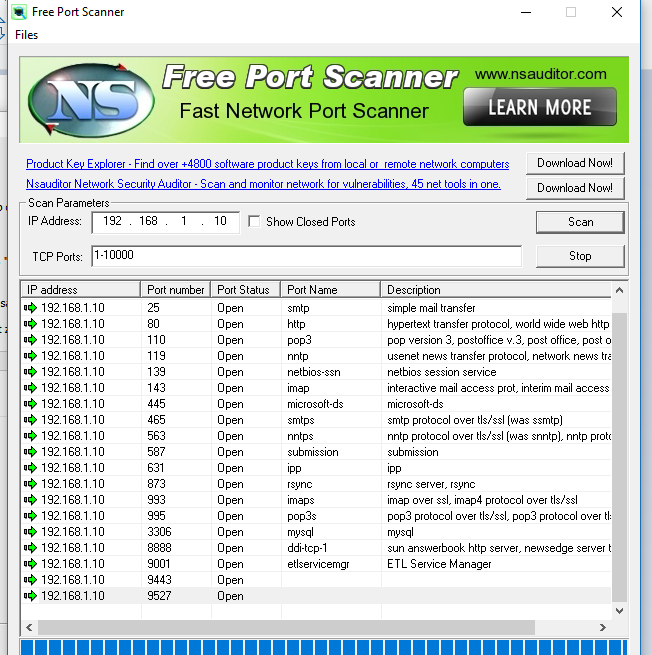Click the LEARN MORE banner button

(x=539, y=107)
